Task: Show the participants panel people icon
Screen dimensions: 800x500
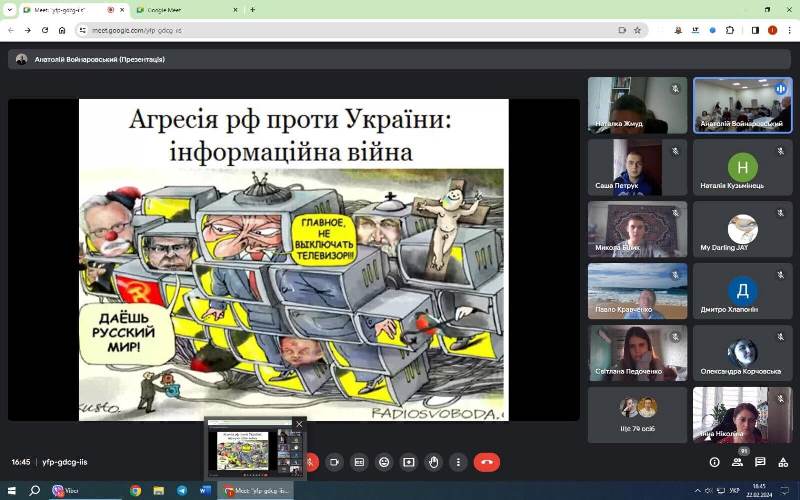Action: point(737,462)
